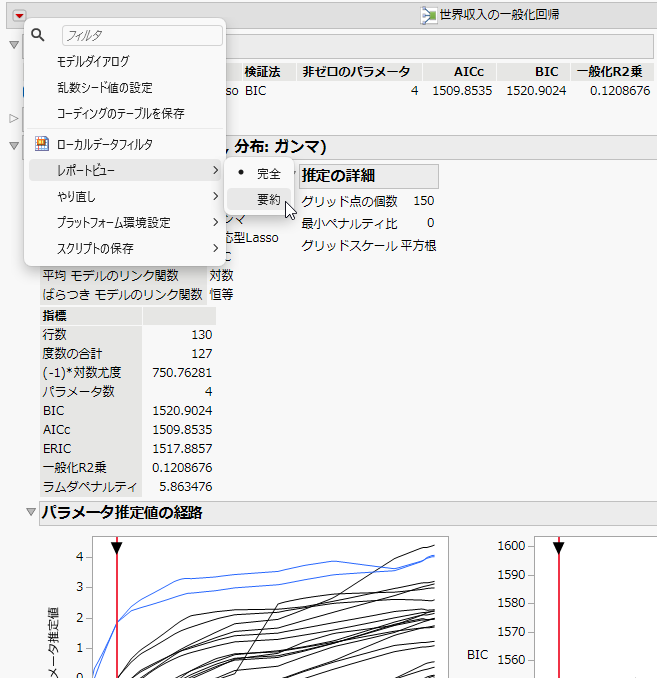The image size is (657, 678).
Task: Click the generalized regression platform icon in title
Action: 428,16
